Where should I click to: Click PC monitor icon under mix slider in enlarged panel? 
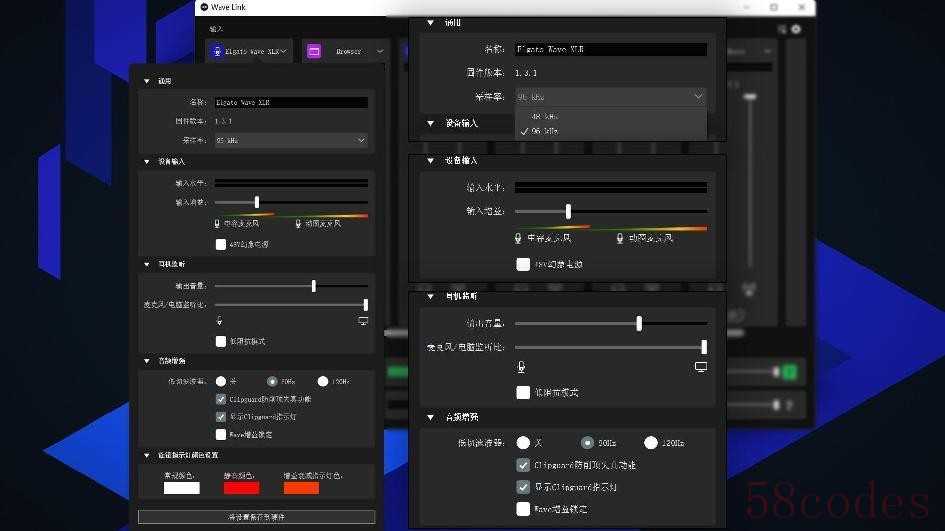point(700,367)
